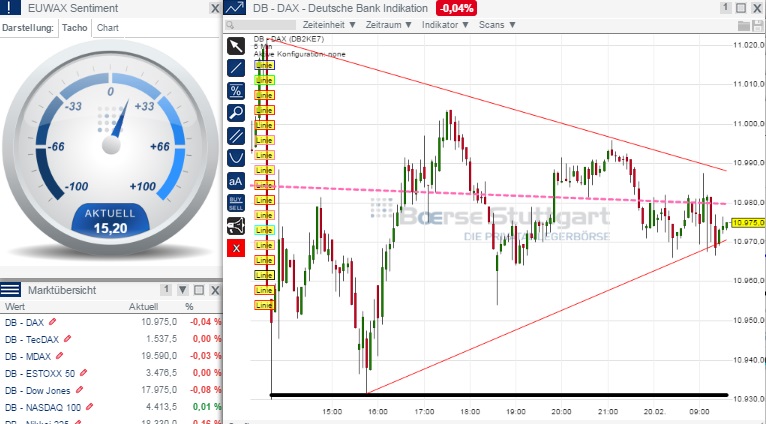This screenshot has width=766, height=424.
Task: Sort by the Wert column header
Action: [15, 307]
